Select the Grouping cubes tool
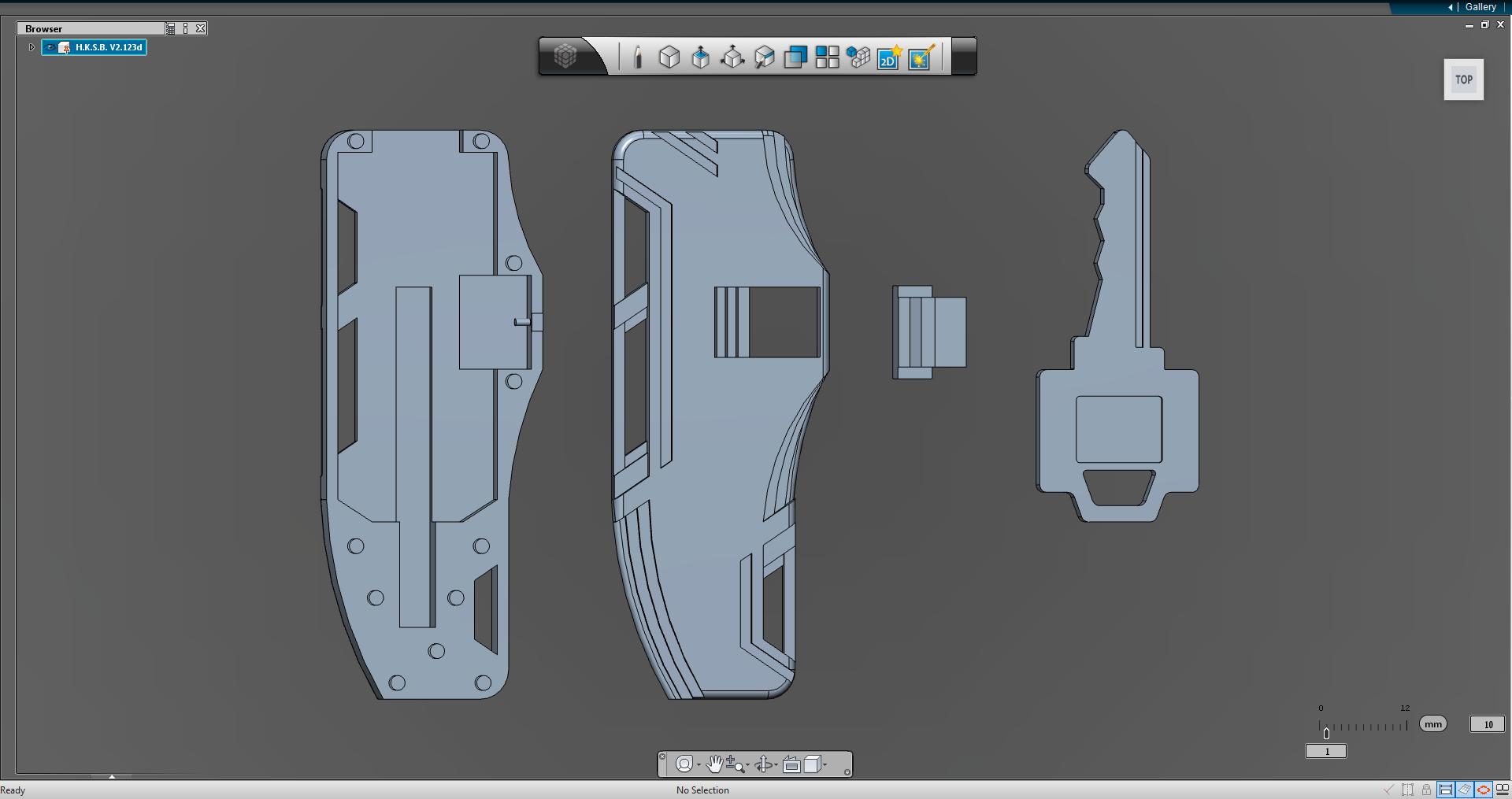Screen dimensions: 1512x799 click(x=858, y=57)
